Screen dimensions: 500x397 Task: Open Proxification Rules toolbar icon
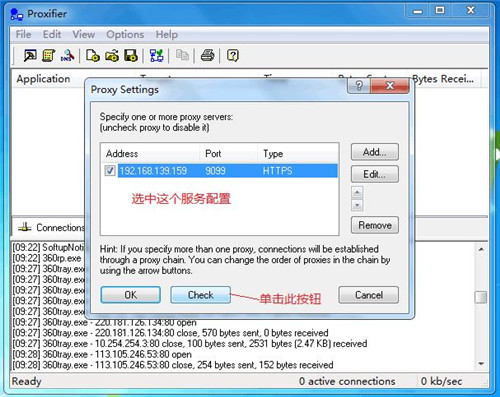tap(49, 55)
